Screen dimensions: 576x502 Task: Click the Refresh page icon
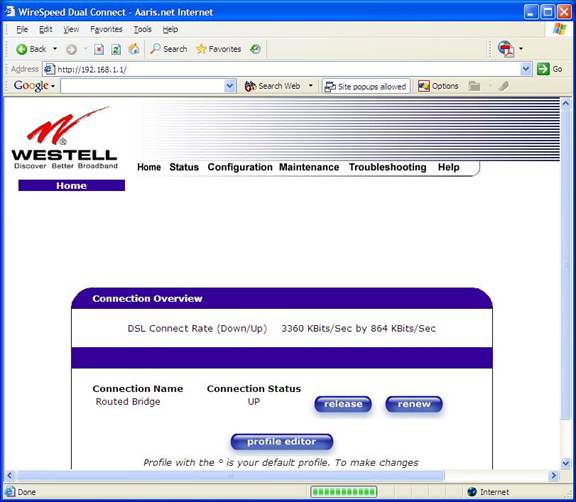tap(116, 49)
